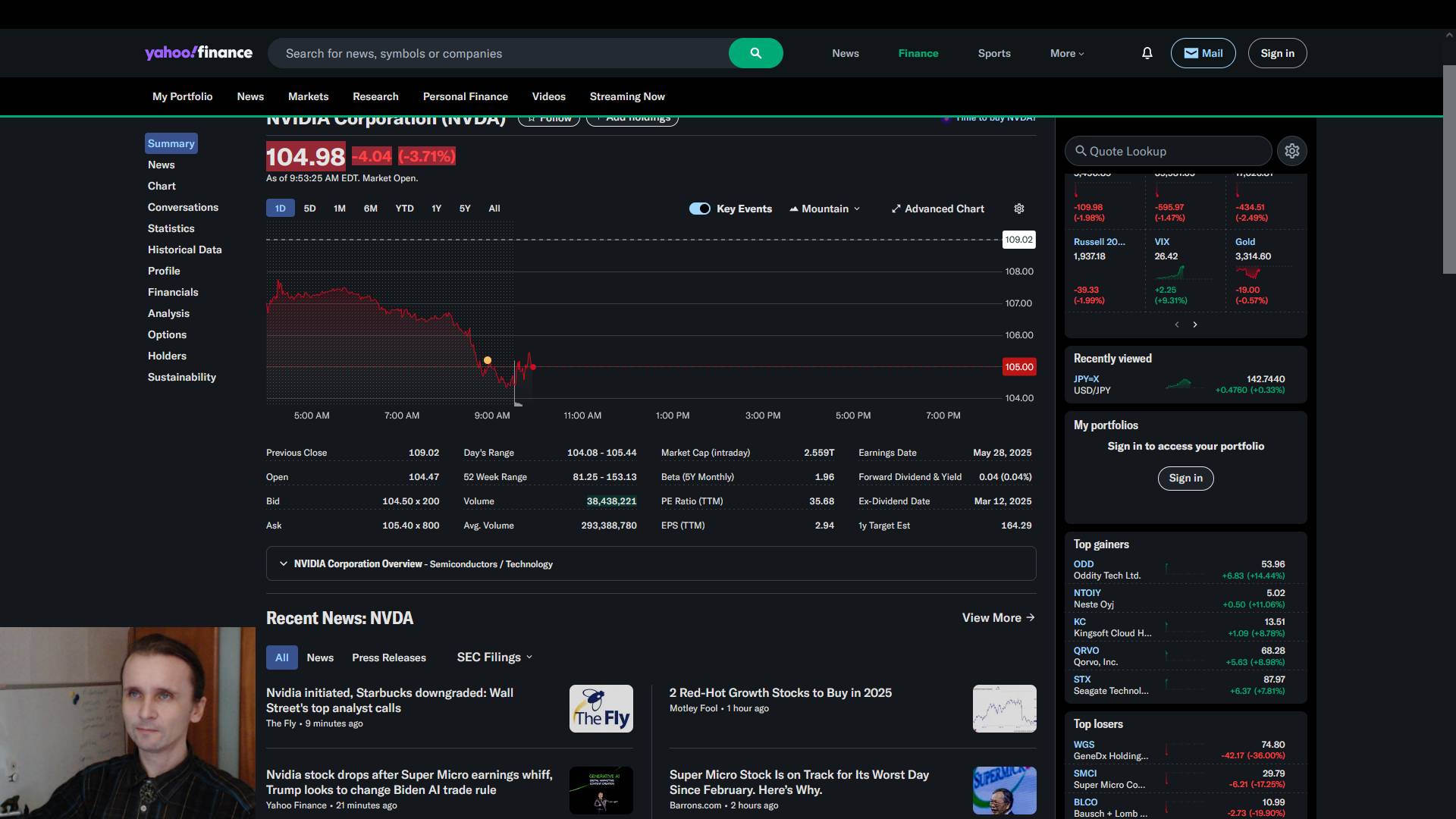Open the SEC Filings dropdown
This screenshot has height=819, width=1456.
coord(494,657)
